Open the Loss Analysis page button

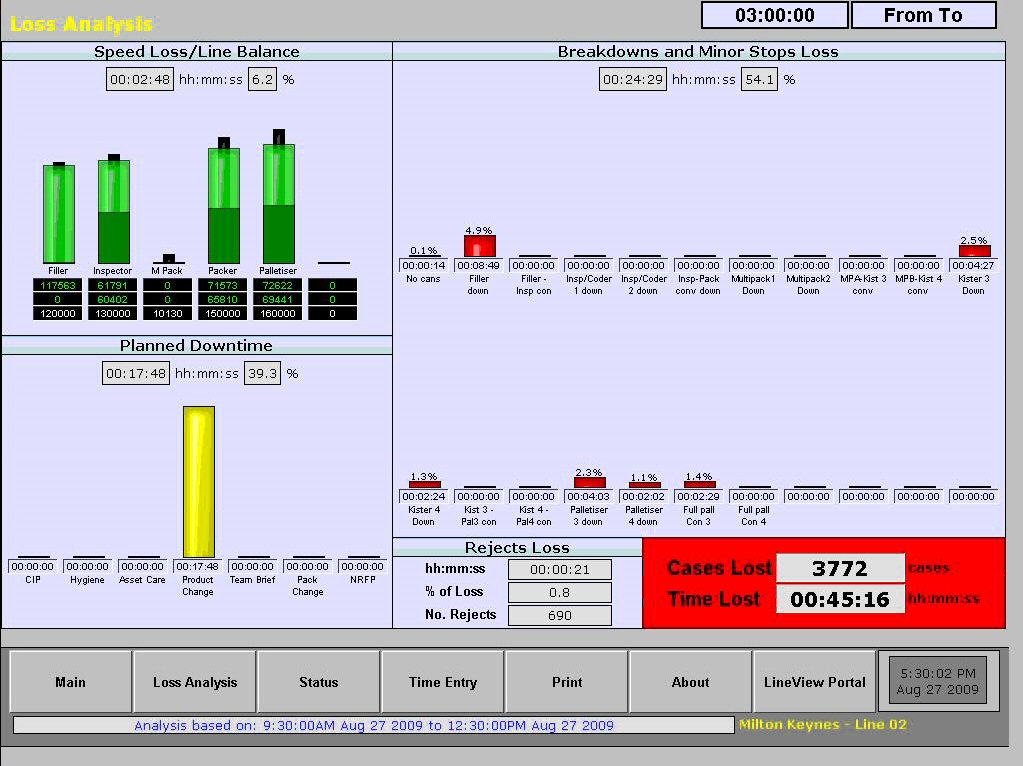pyautogui.click(x=195, y=682)
